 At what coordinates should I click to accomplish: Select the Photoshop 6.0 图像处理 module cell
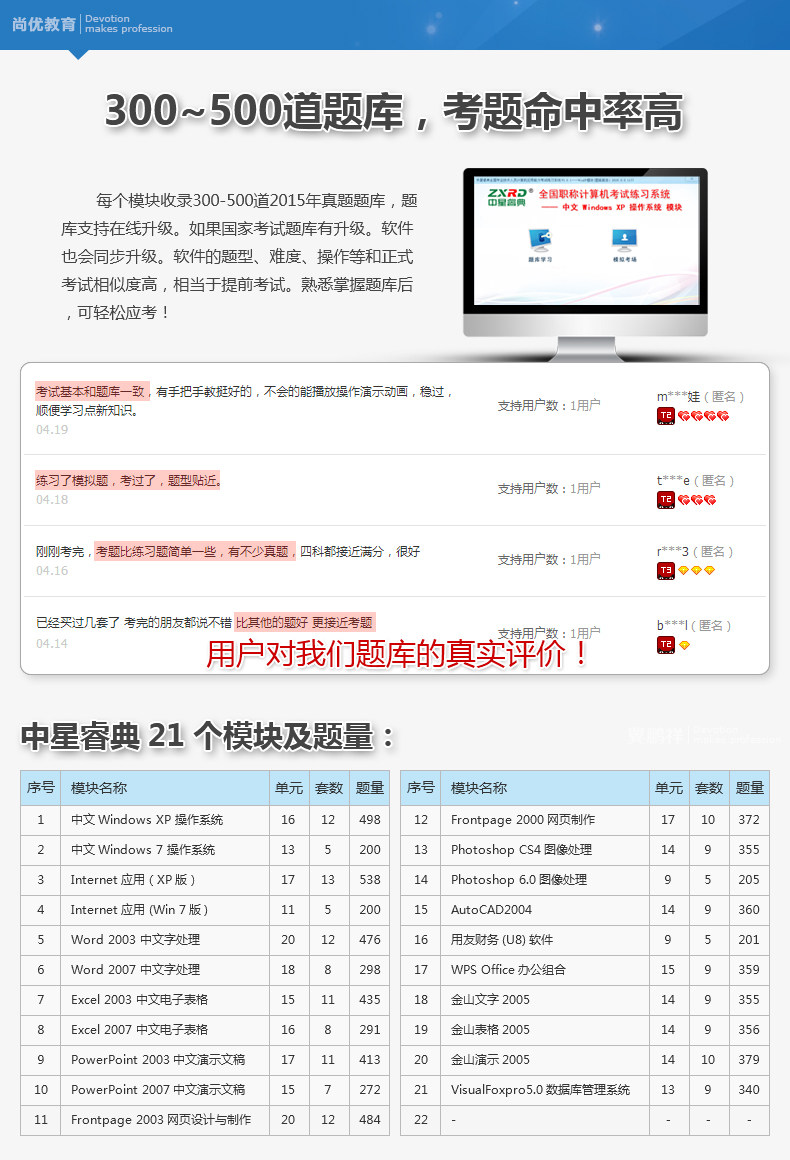point(545,880)
